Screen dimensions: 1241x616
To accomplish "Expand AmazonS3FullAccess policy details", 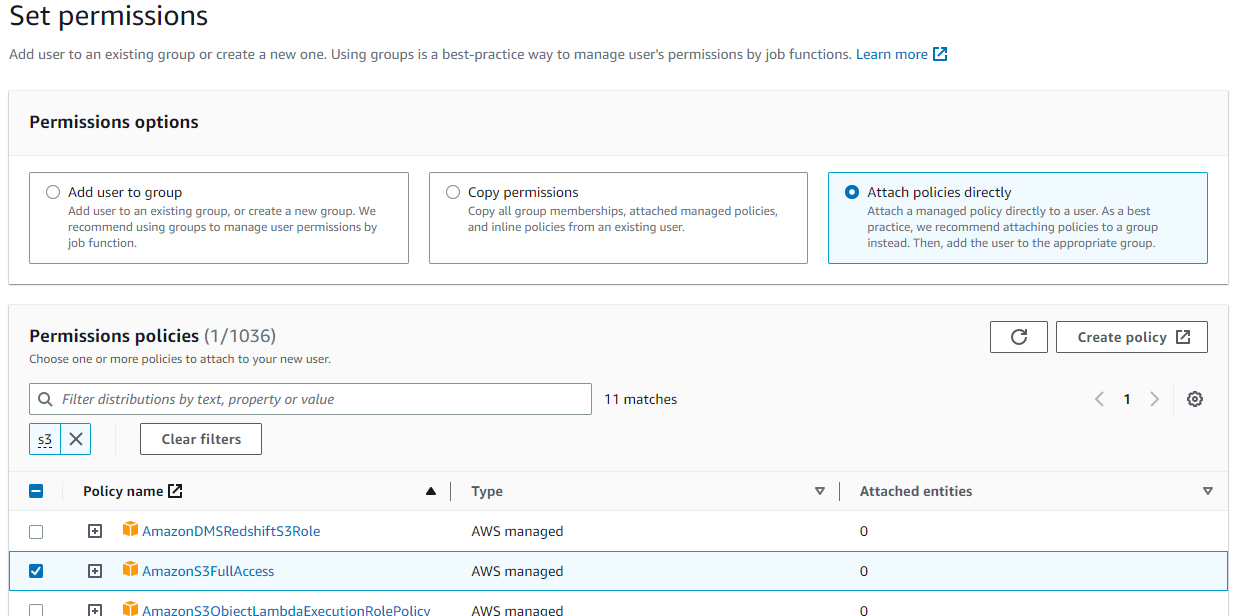I will 95,571.
